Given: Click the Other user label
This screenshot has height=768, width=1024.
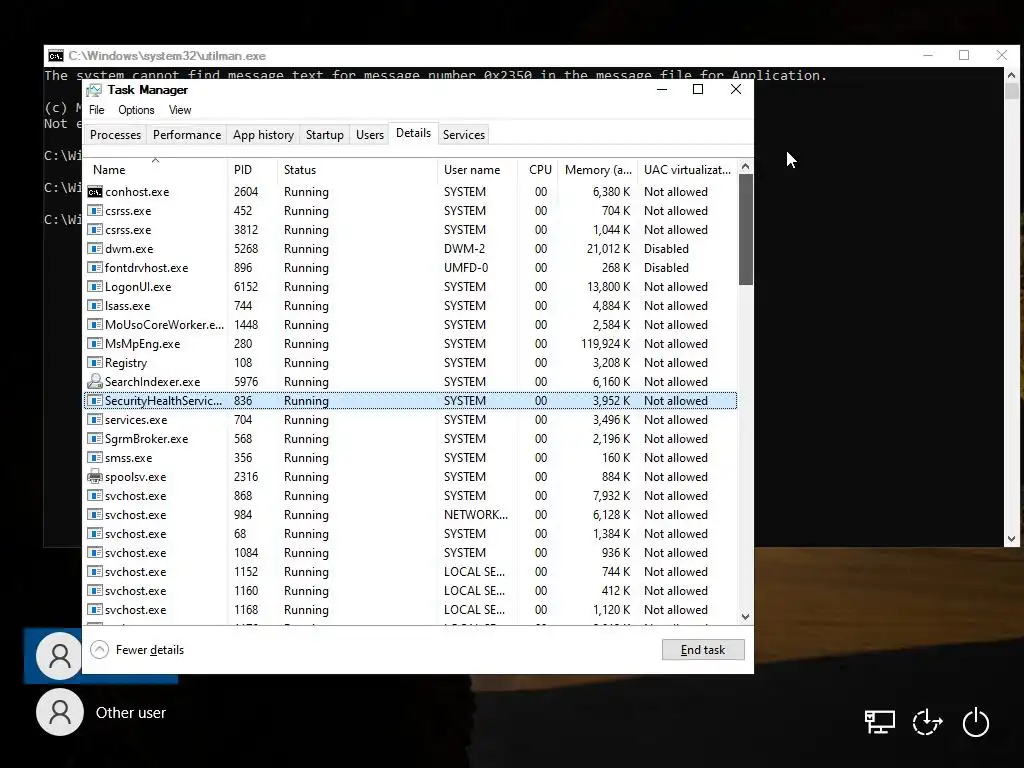Looking at the screenshot, I should (x=131, y=712).
